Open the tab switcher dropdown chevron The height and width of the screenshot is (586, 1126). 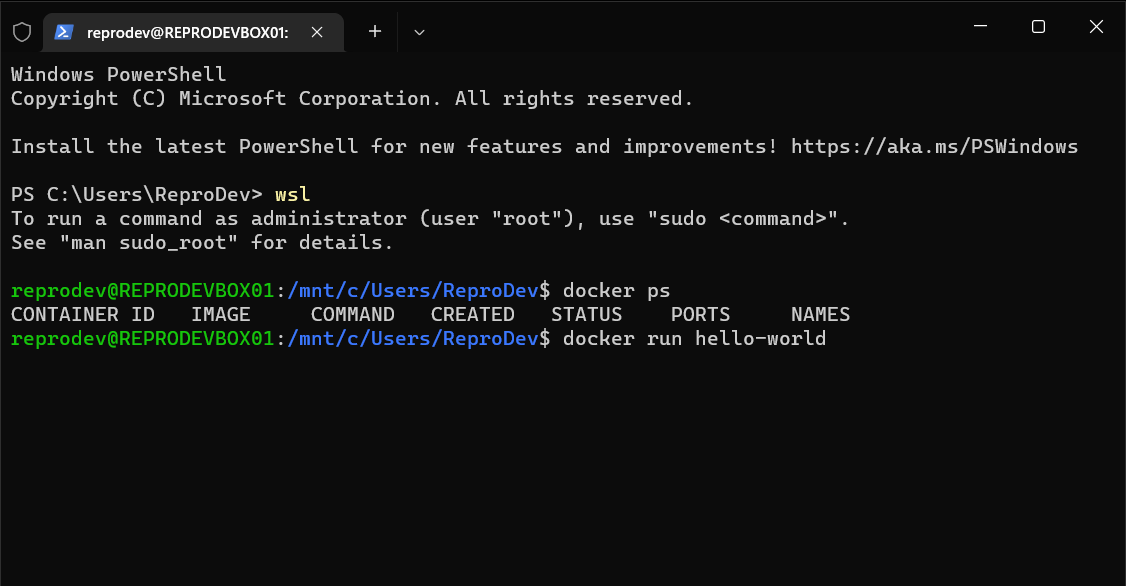coord(419,31)
